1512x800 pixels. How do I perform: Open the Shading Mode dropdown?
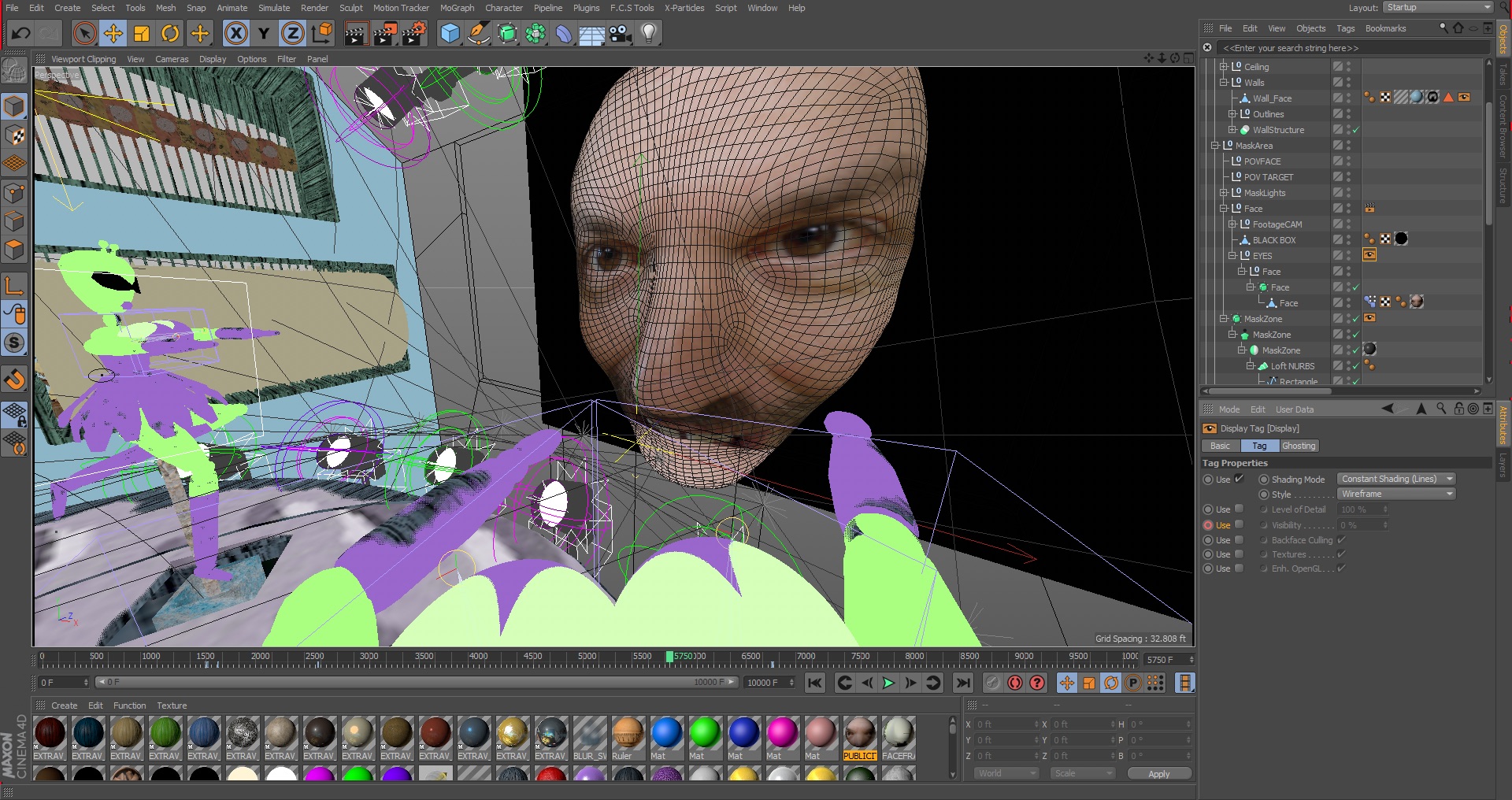(1395, 479)
